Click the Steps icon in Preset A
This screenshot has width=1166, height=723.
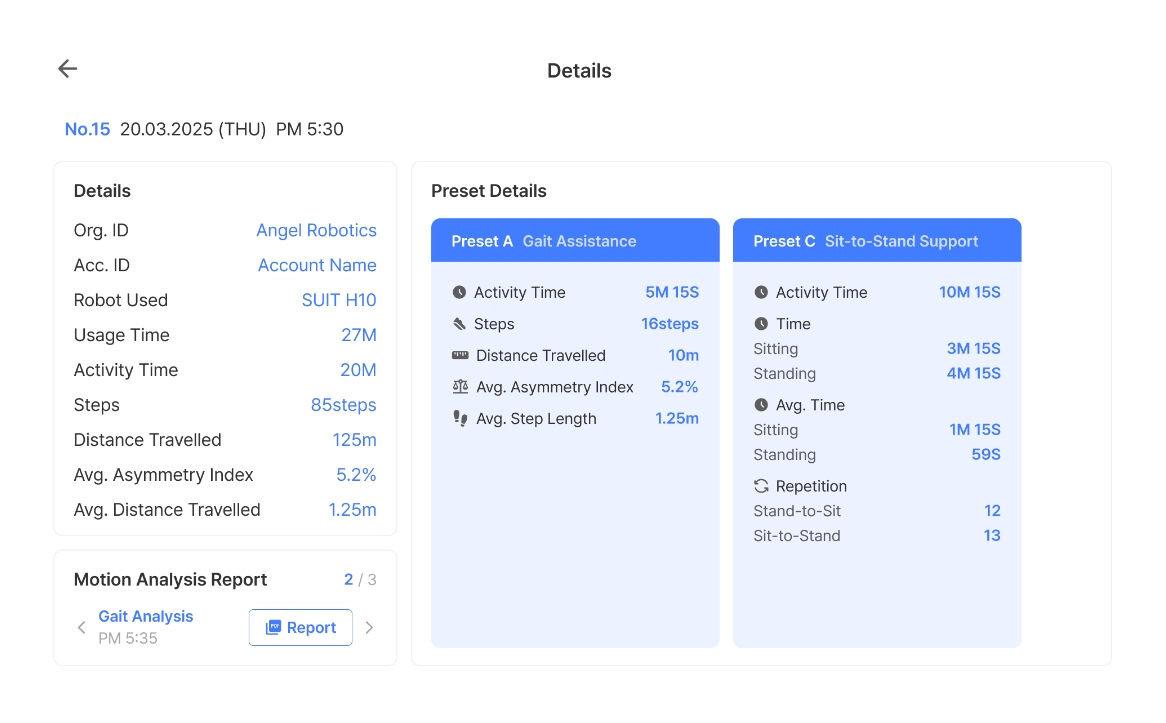tap(459, 324)
